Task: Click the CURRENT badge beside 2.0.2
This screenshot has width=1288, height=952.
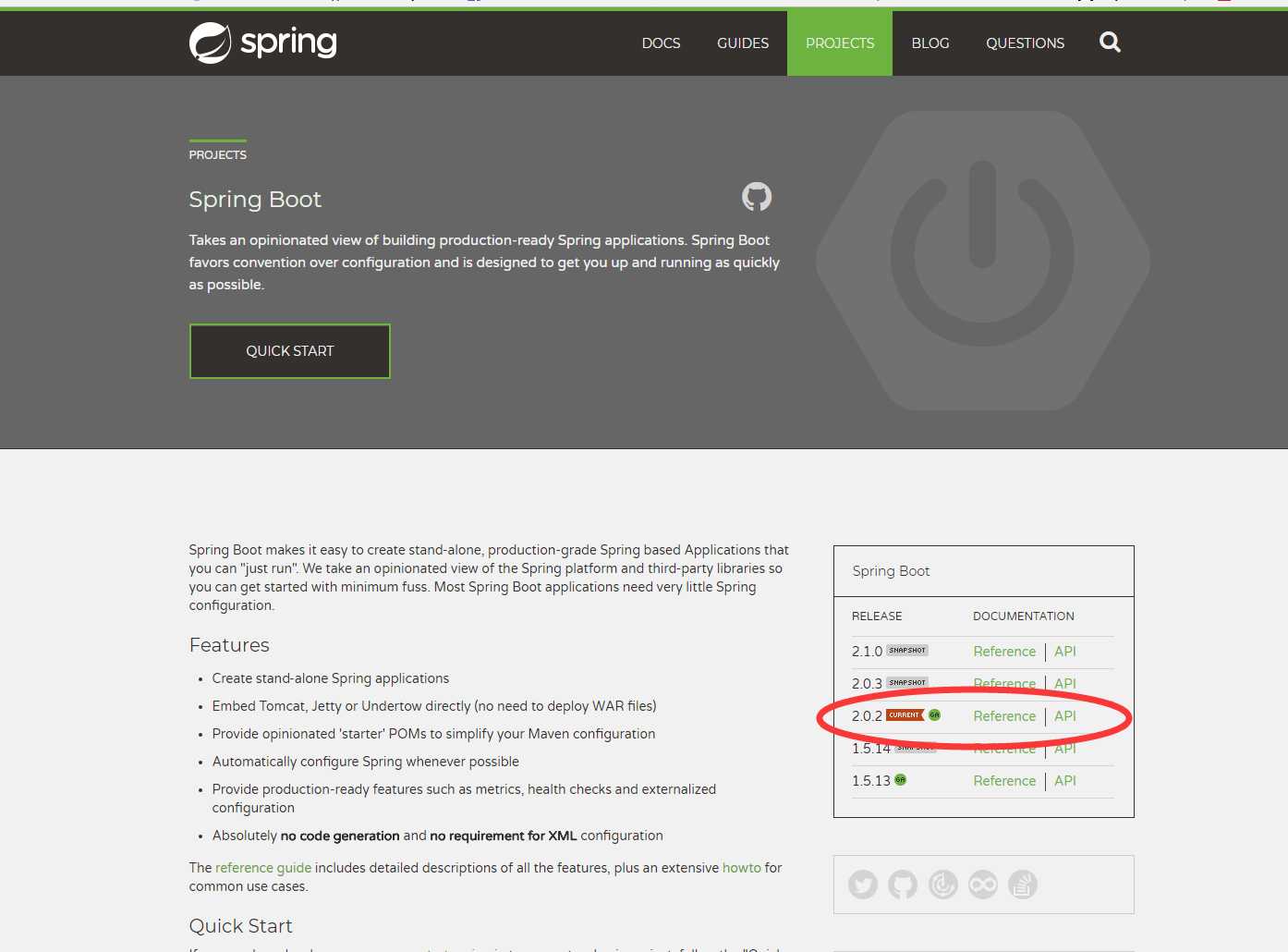Action: pyautogui.click(x=905, y=715)
